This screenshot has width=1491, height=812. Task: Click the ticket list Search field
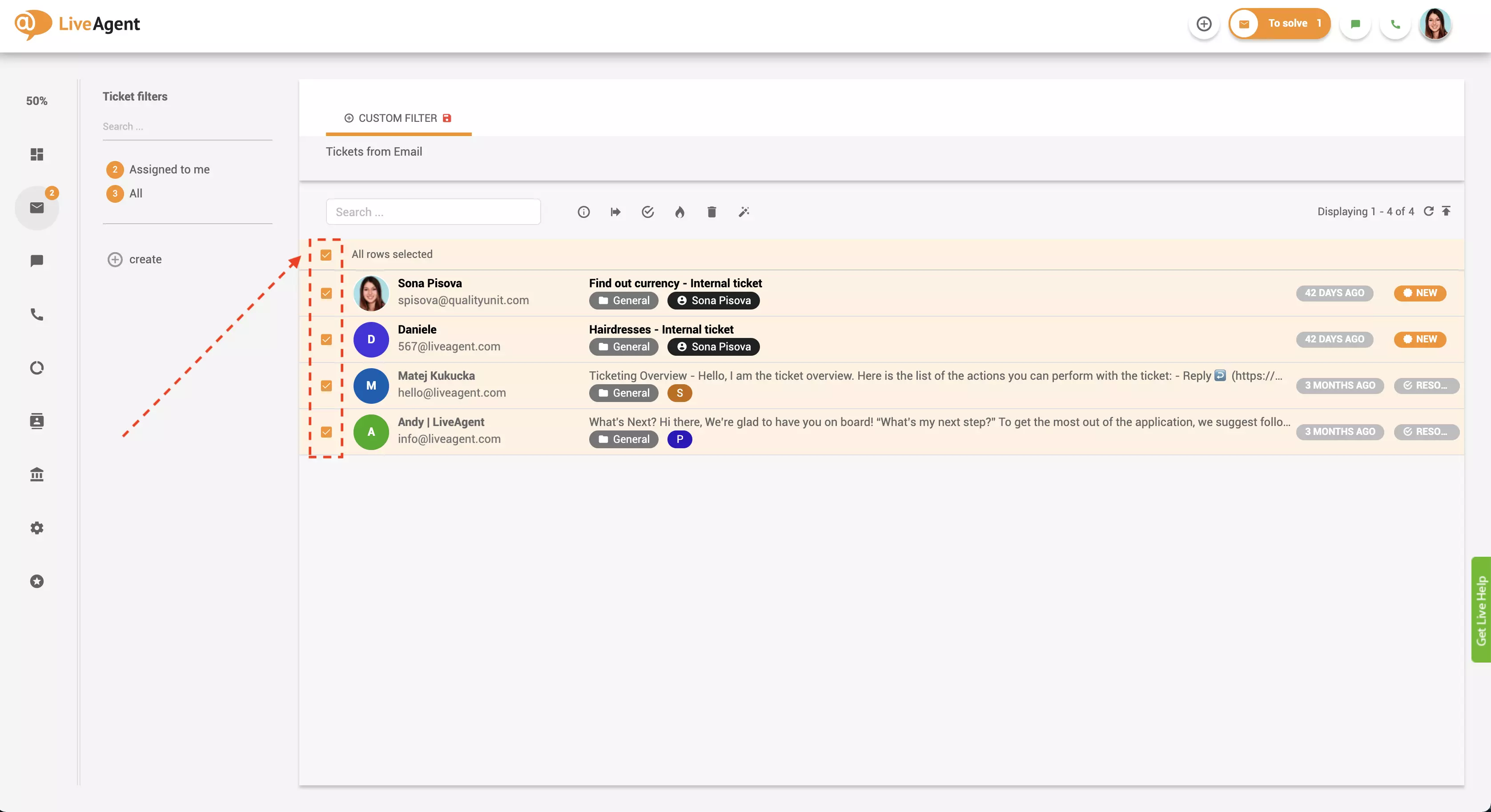[433, 212]
